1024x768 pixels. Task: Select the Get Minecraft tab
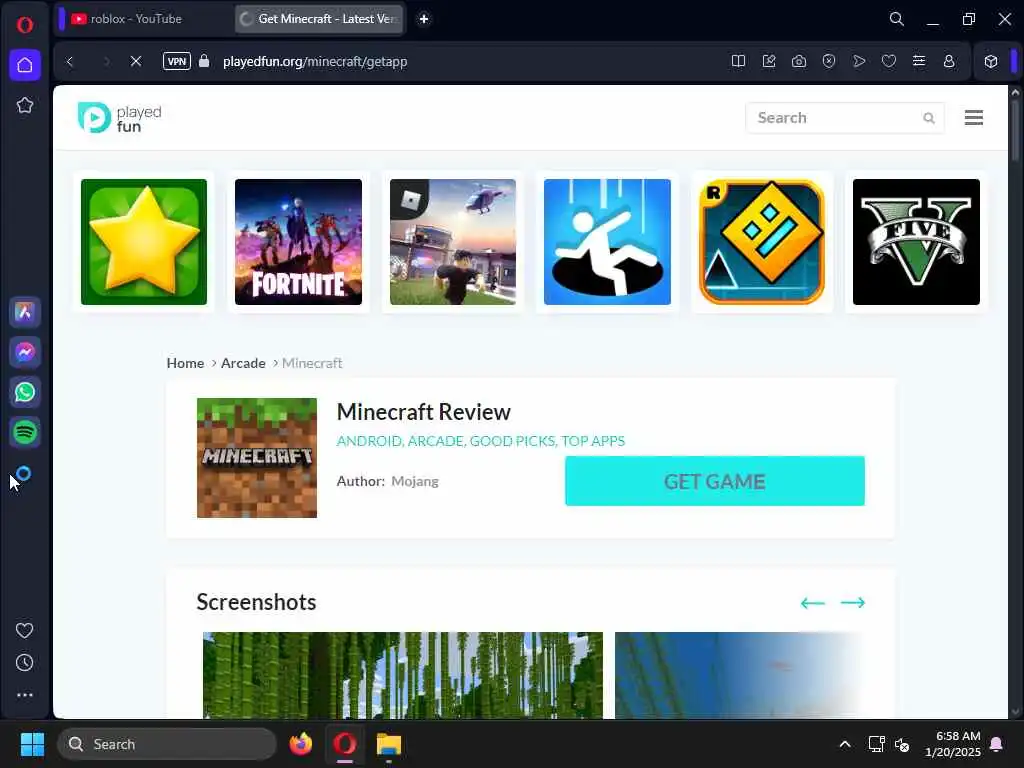pyautogui.click(x=319, y=19)
